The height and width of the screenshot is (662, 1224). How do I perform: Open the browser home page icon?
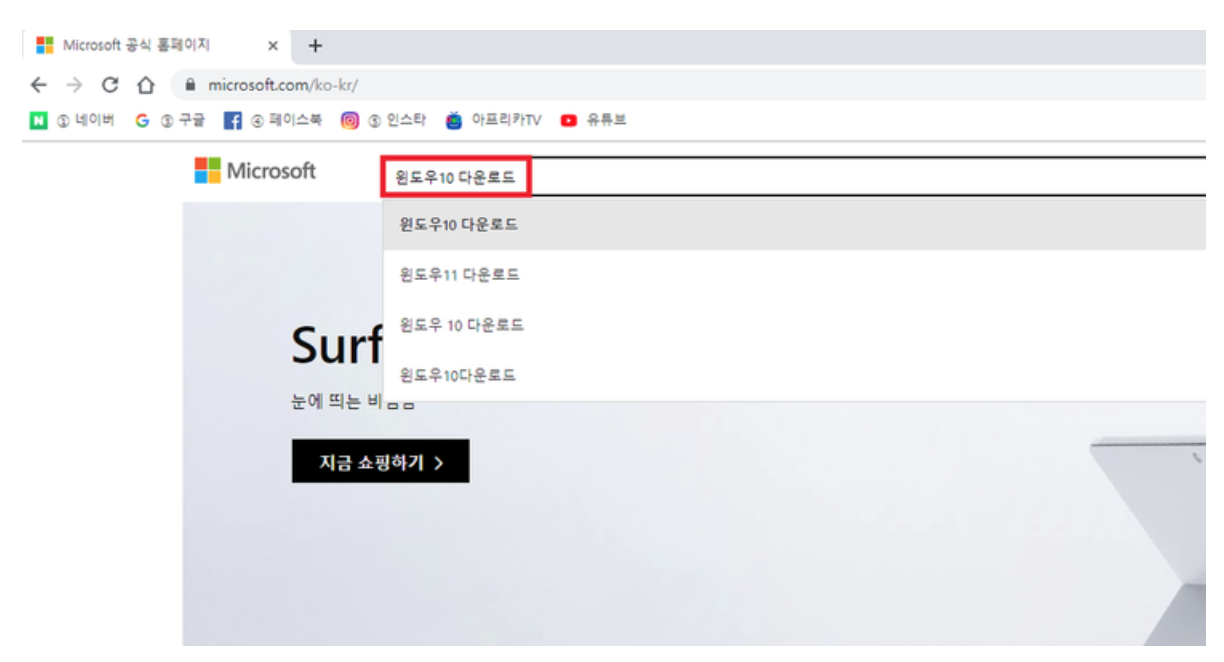(x=146, y=85)
